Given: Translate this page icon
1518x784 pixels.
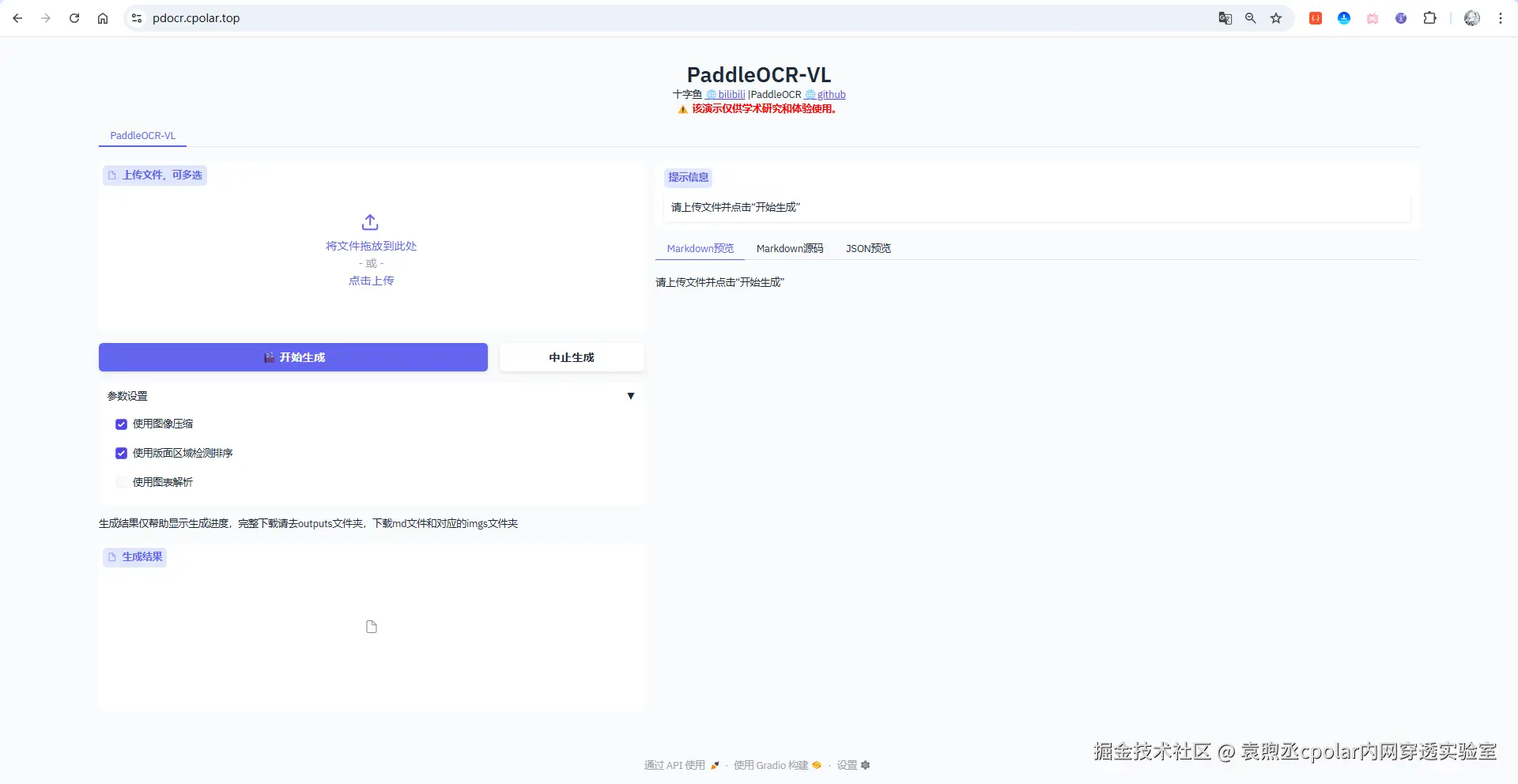Looking at the screenshot, I should click(1225, 18).
